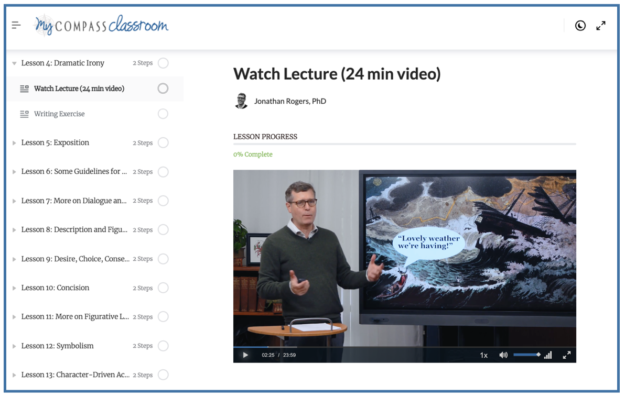Toggle dark mode moon icon
The image size is (625, 397).
pyautogui.click(x=580, y=26)
